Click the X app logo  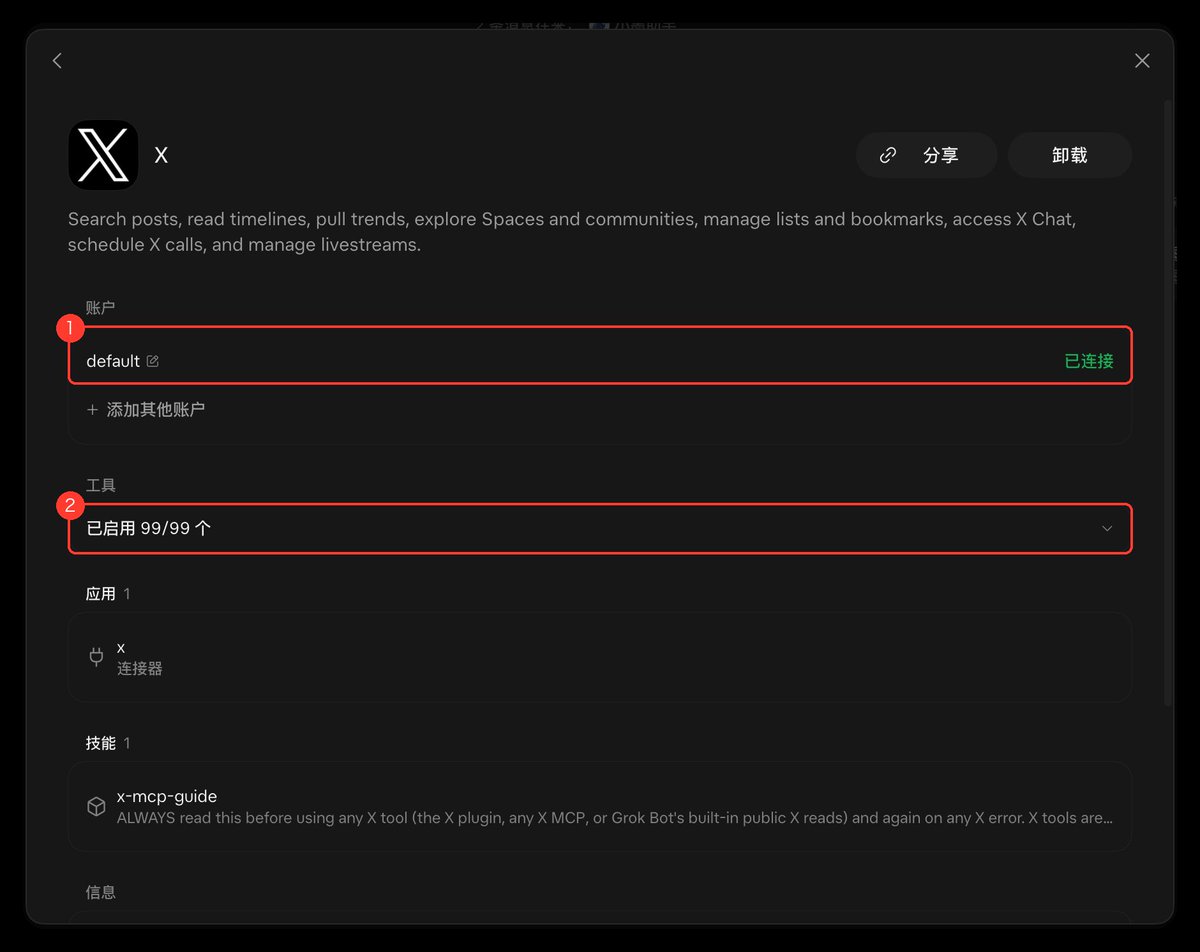coord(103,155)
